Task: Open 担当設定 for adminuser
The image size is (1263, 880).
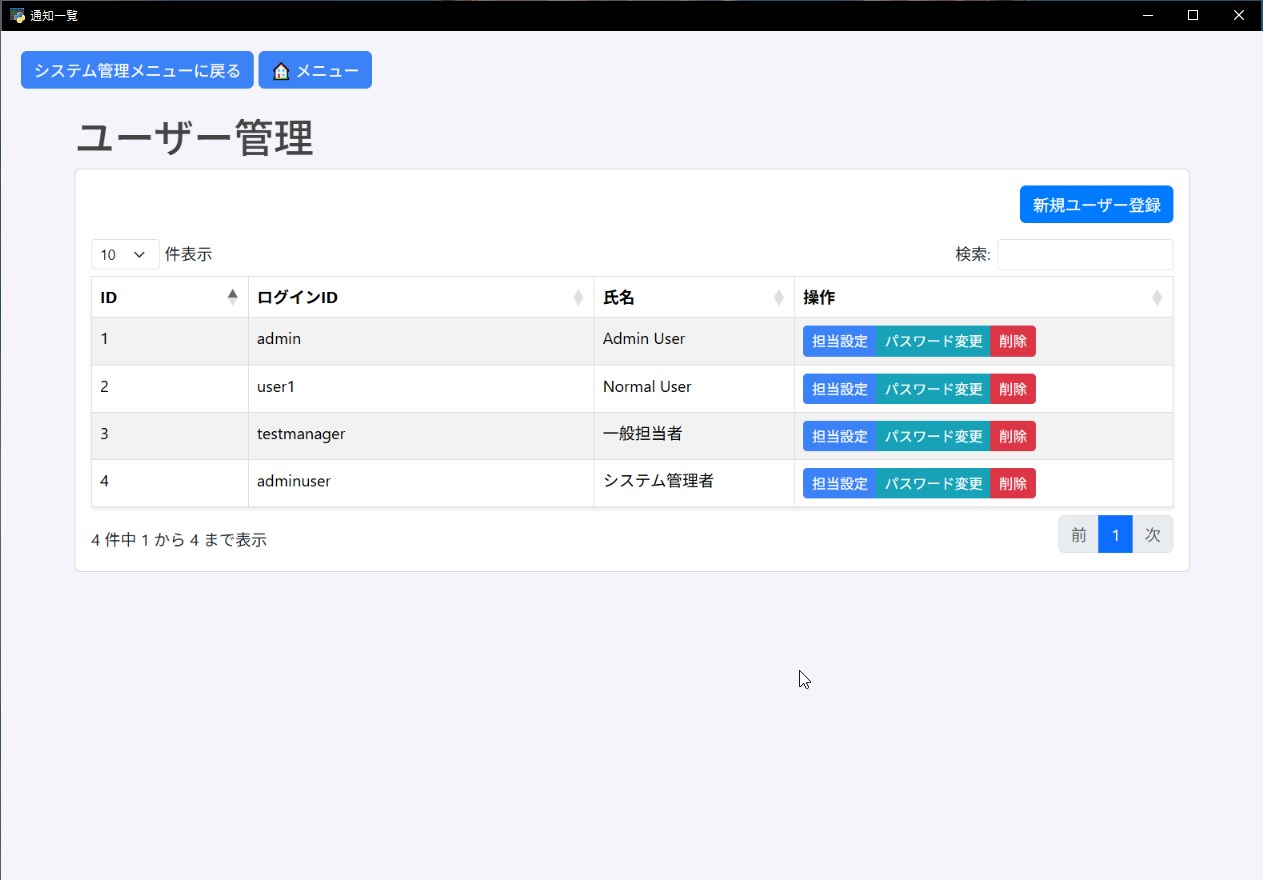Action: coord(838,483)
